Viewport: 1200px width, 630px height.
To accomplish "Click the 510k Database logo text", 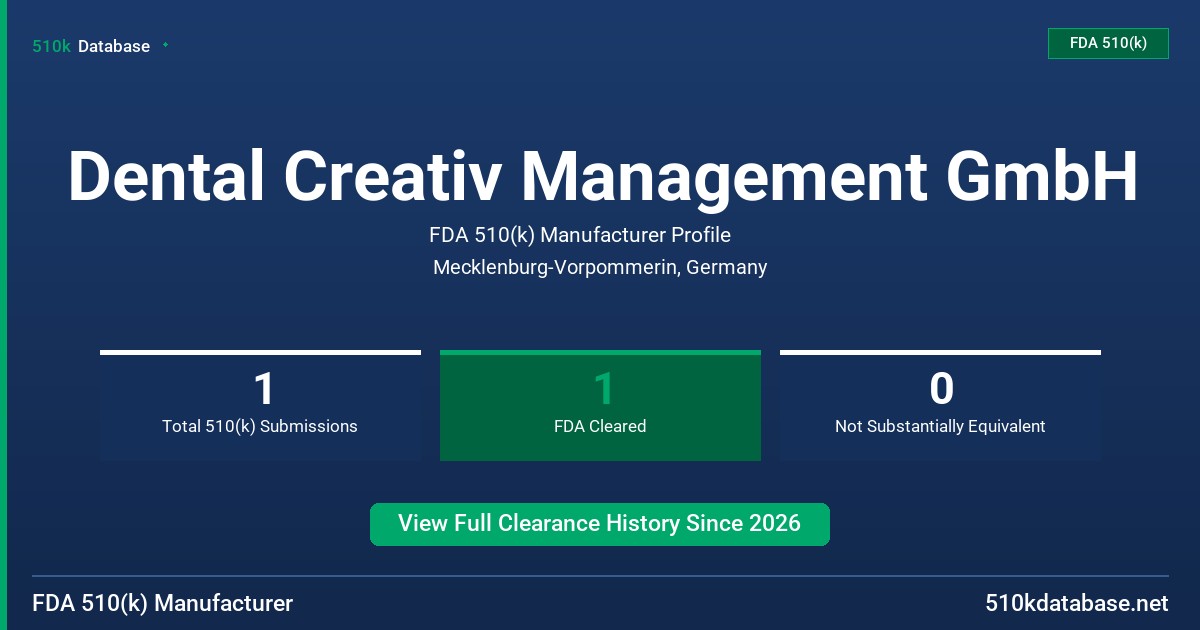I will tap(91, 46).
